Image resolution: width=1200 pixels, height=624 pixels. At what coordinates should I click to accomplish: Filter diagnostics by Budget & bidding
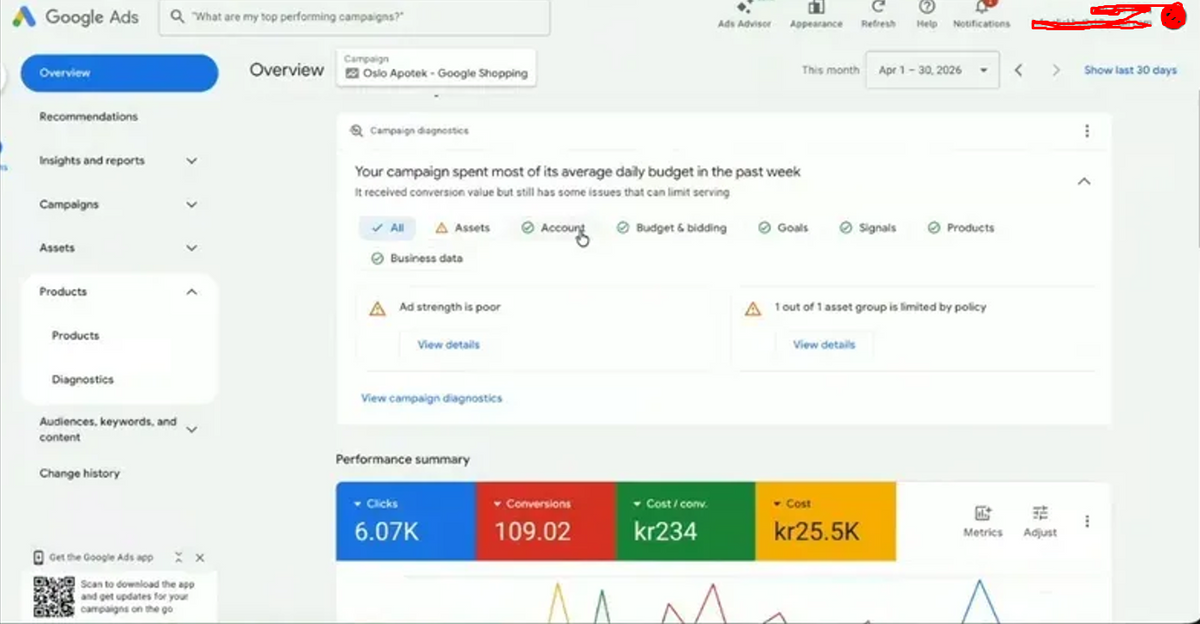(x=672, y=228)
